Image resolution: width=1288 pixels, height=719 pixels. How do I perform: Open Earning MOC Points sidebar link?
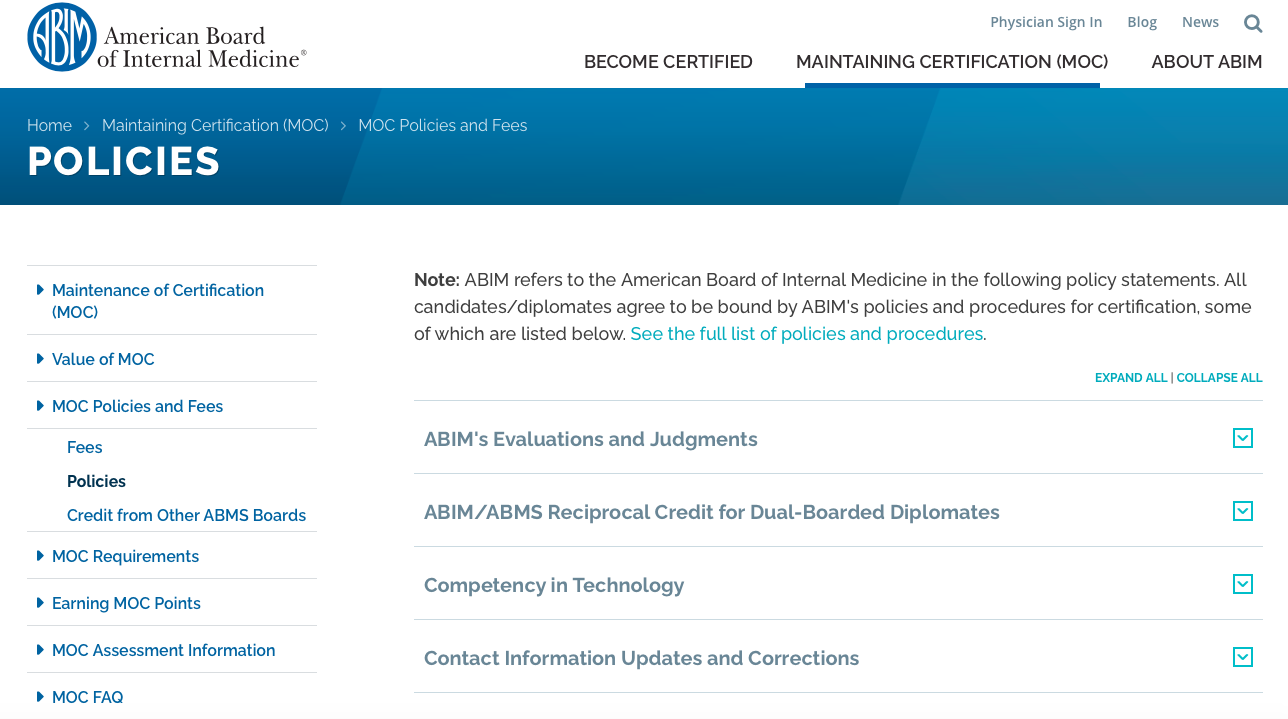126,603
